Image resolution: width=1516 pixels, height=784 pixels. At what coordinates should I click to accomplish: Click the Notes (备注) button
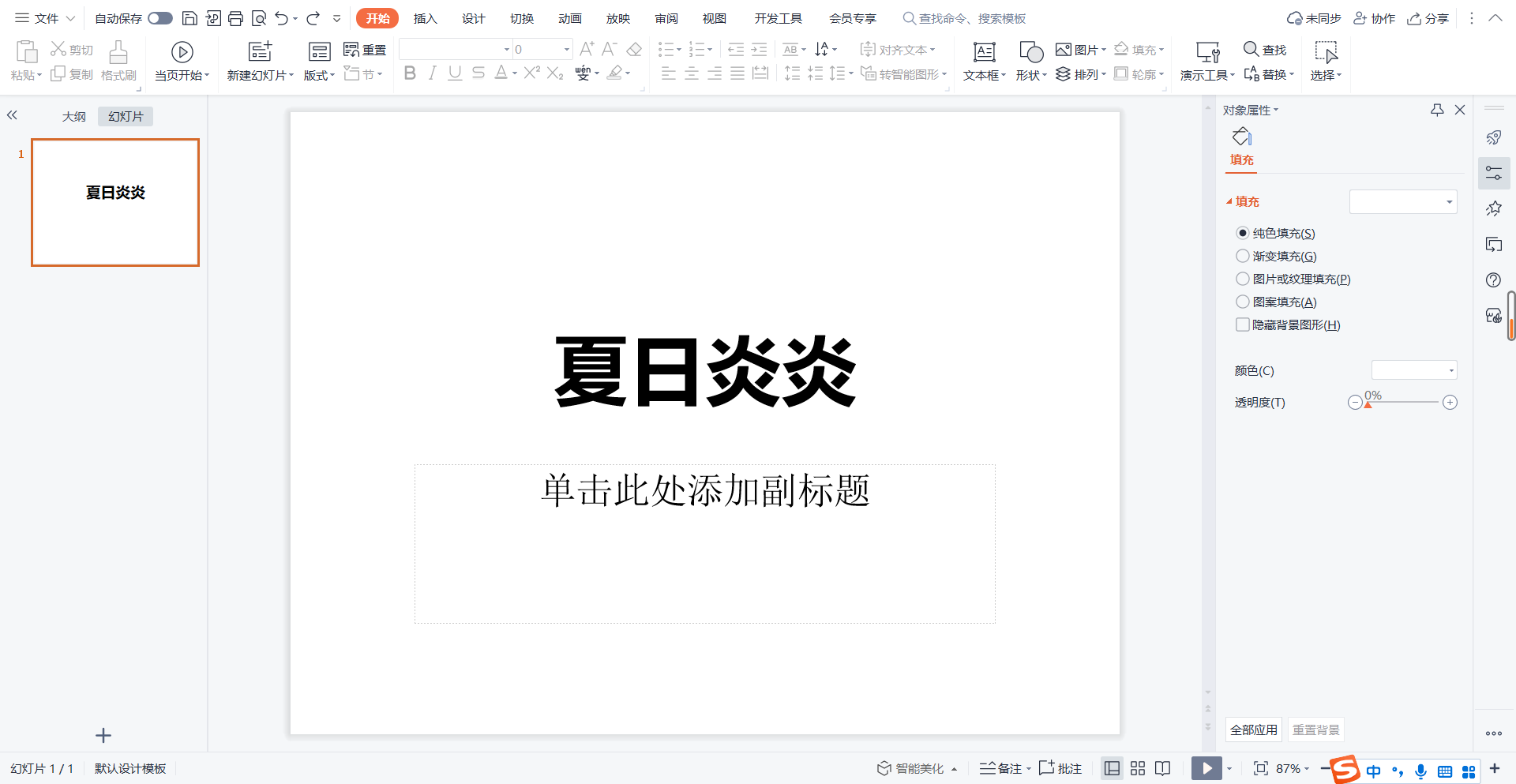[1001, 768]
